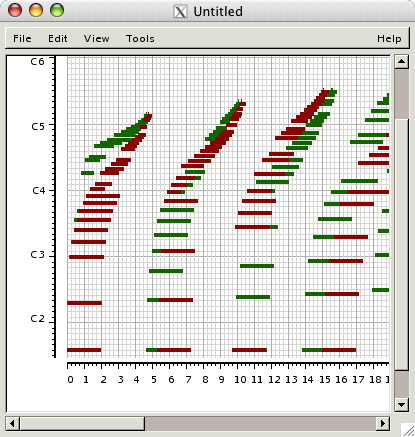Click the C4 pitch label
The width and height of the screenshot is (415, 437).
tap(38, 191)
